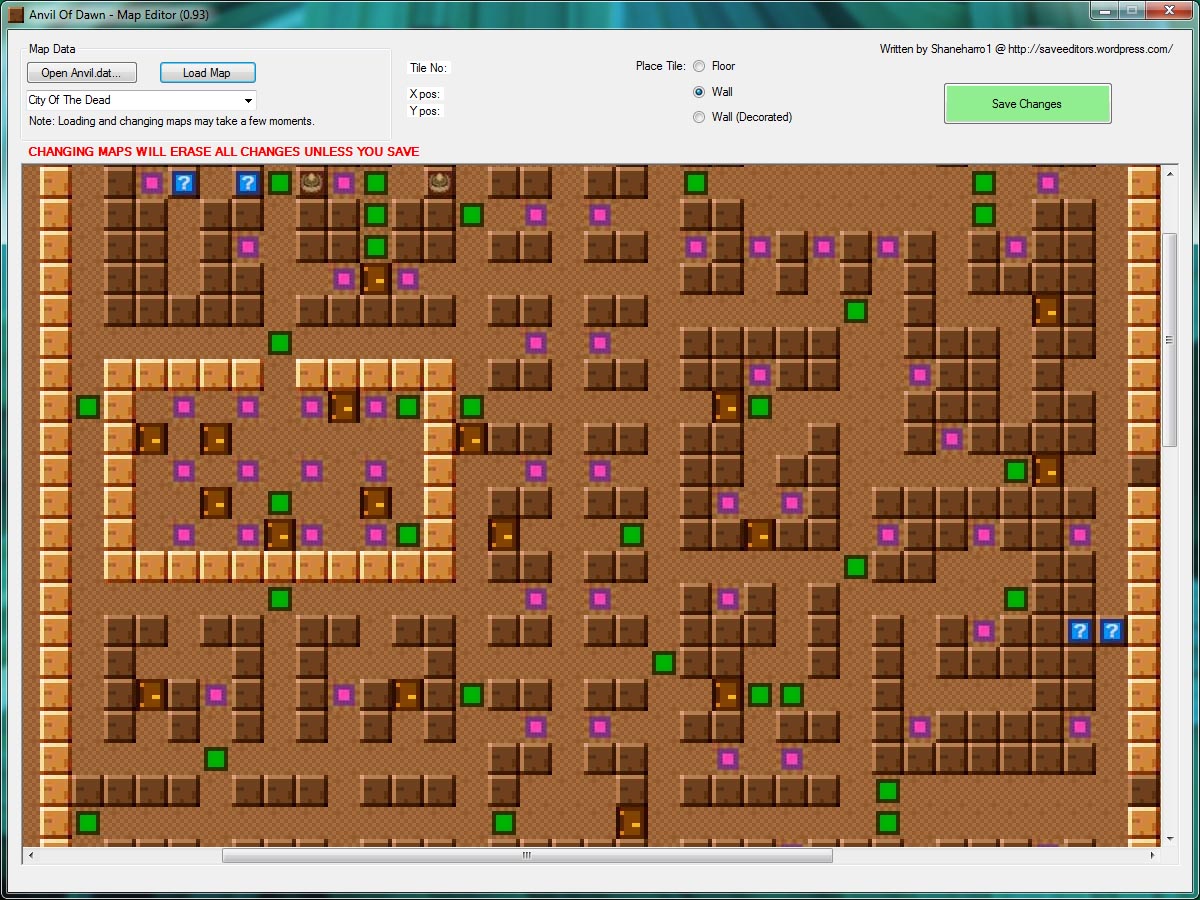1200x900 pixels.
Task: Click the blue question-mark tile adjacent to a pink square
Action: (184, 183)
